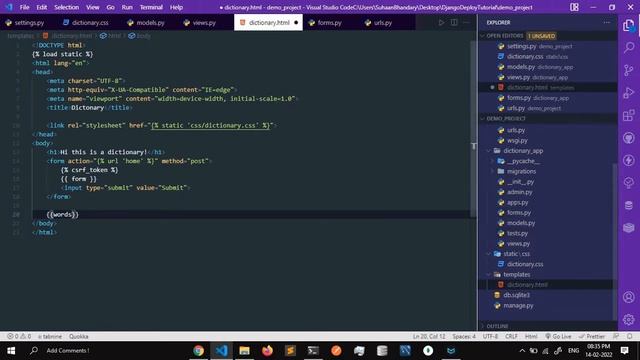Image resolution: width=640 pixels, height=360 pixels.
Task: Open the Thunder Client lightning icon
Action: pyautogui.click(x=629, y=160)
